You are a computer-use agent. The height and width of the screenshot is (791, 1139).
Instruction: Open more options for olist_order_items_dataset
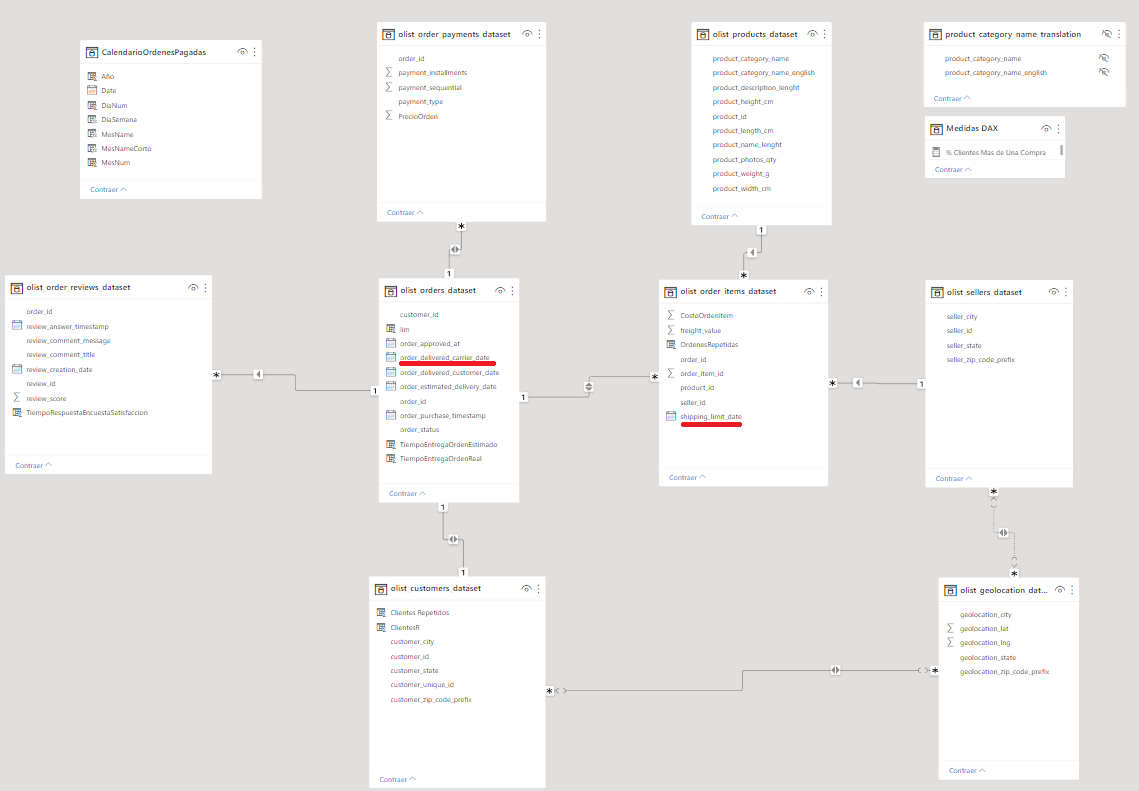click(x=822, y=291)
